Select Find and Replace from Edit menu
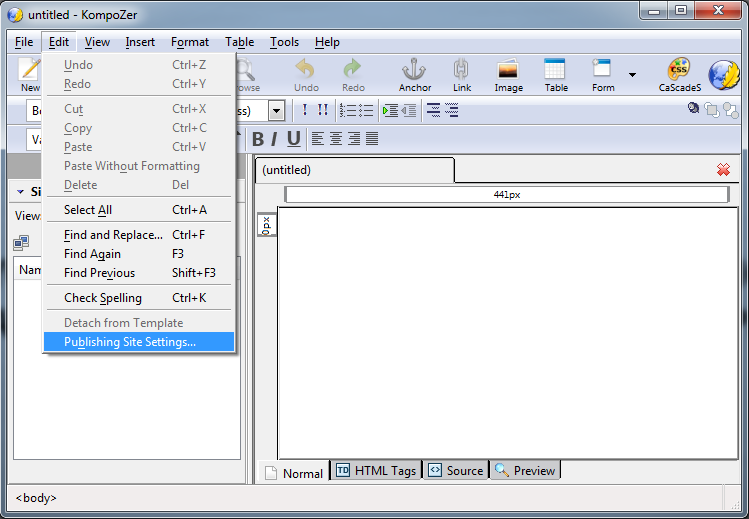Viewport: 749px width, 519px height. pos(113,235)
